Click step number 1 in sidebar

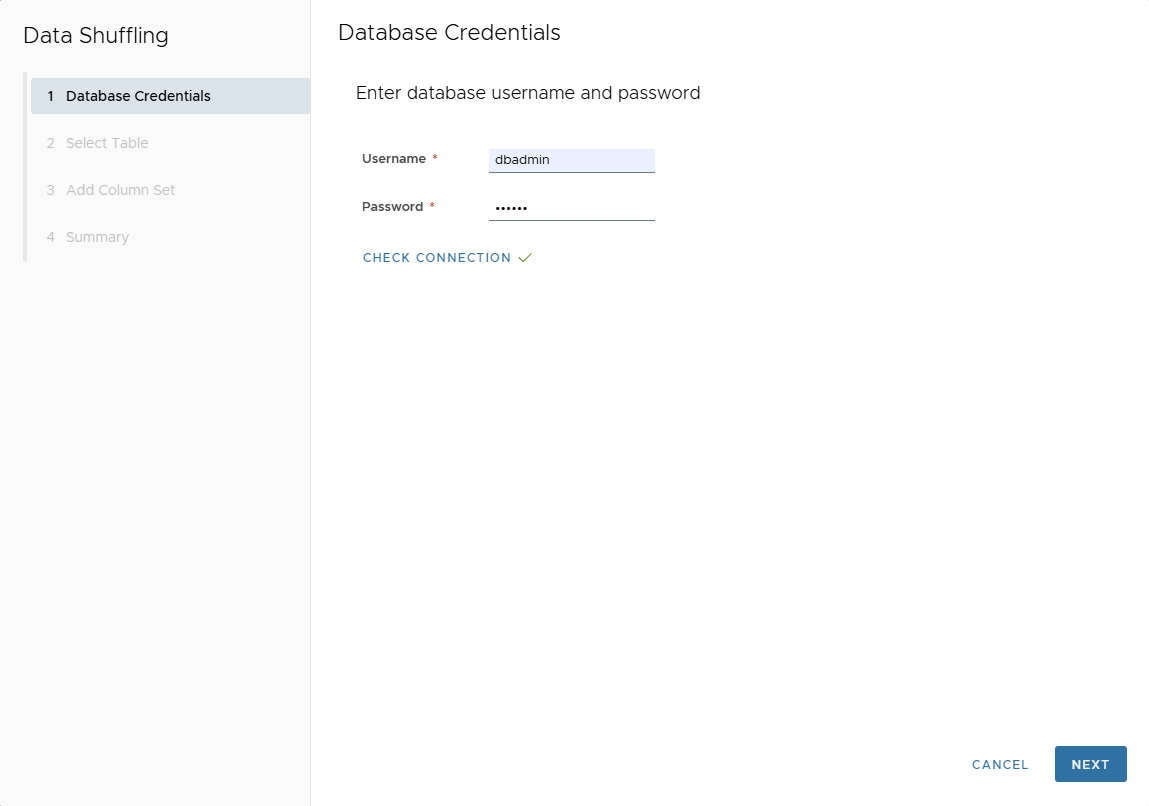click(x=50, y=96)
